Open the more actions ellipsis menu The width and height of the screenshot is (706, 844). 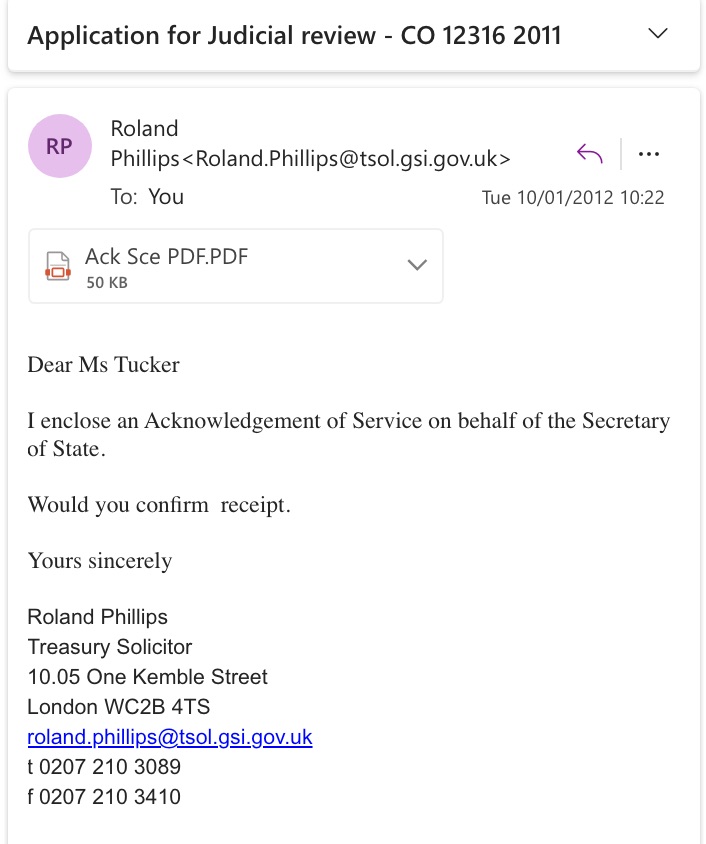click(649, 154)
